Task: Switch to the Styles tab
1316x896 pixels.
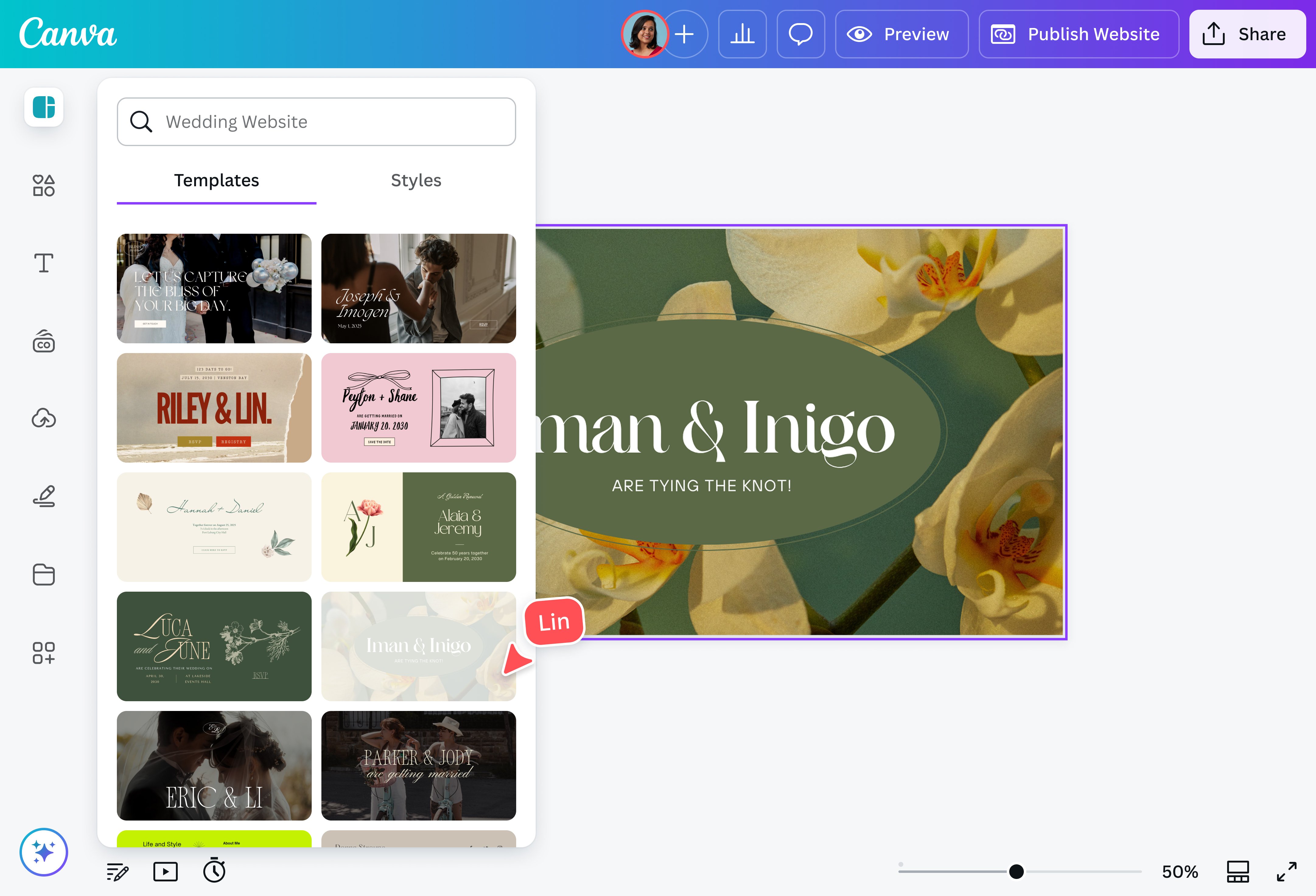Action: pos(416,180)
